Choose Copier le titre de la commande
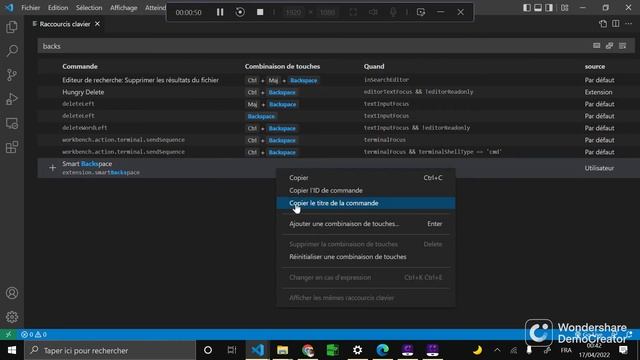Screen dimensions: 640x360 point(366,203)
